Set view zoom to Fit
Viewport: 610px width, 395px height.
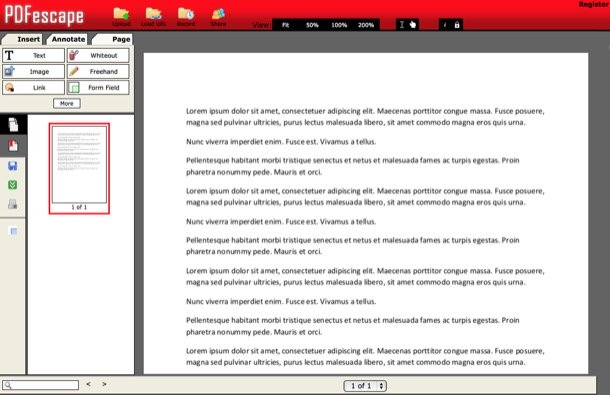tap(286, 25)
